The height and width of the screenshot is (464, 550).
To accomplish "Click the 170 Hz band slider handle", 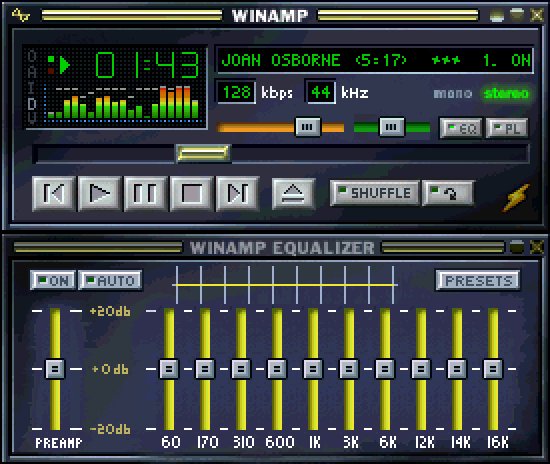I will 205,369.
